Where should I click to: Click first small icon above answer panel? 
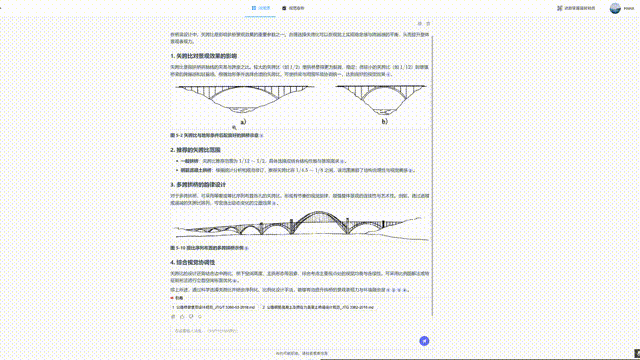(420, 24)
